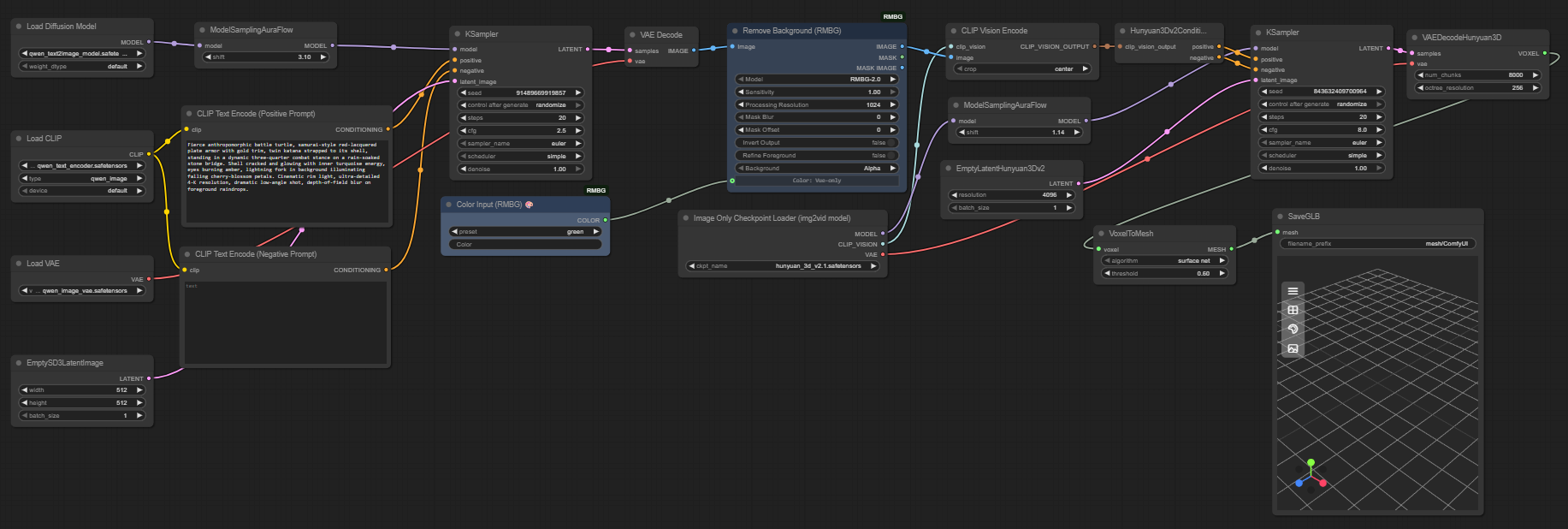Collapse the Remove Background (RMBG) node via its dot
1568x529 pixels.
pos(735,31)
